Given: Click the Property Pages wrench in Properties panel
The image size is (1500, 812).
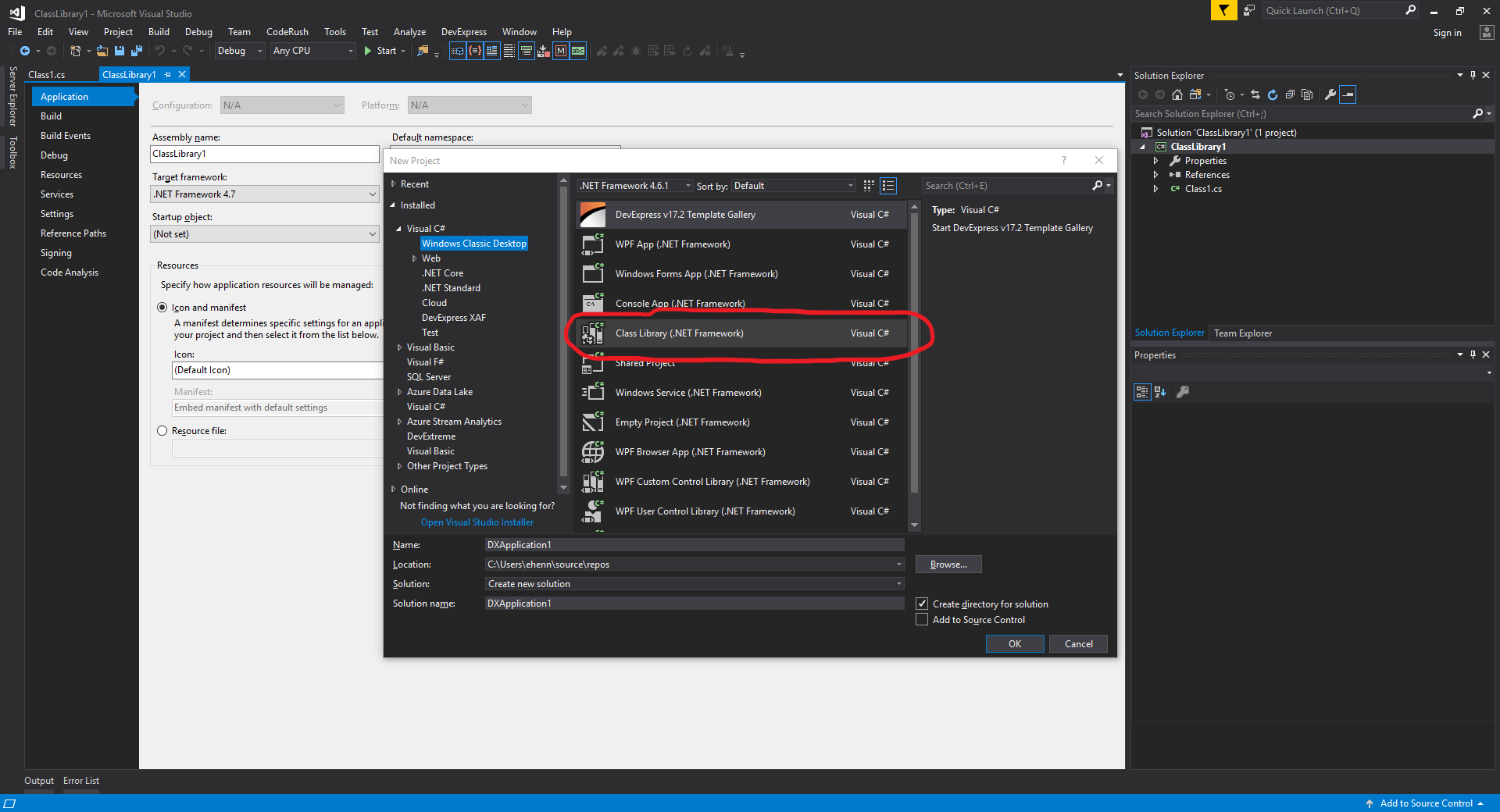Looking at the screenshot, I should [1183, 392].
